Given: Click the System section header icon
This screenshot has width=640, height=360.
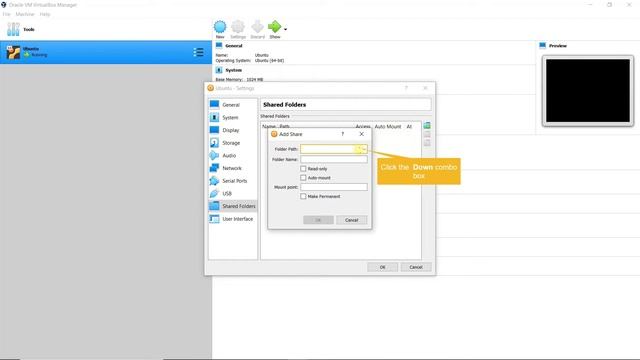Looking at the screenshot, I should pos(219,70).
